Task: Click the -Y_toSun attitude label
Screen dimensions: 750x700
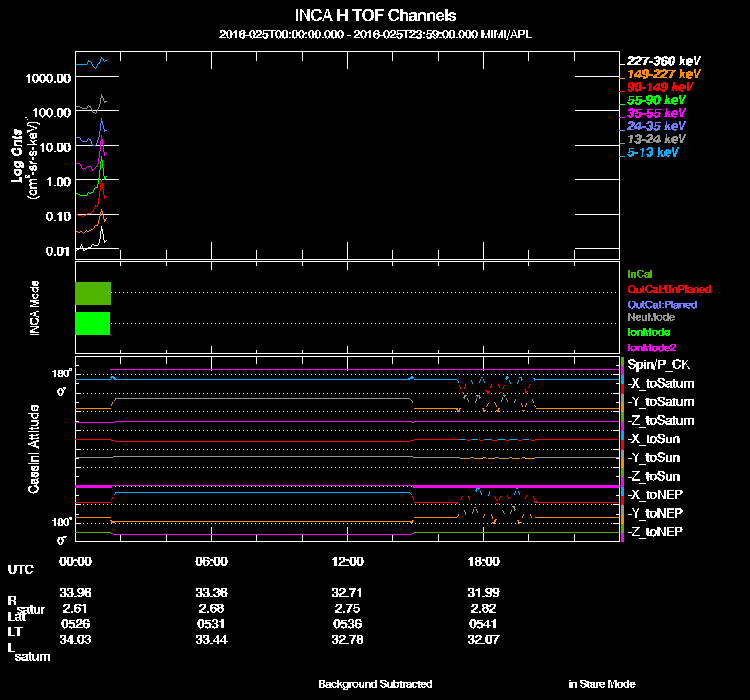Action: coord(655,458)
